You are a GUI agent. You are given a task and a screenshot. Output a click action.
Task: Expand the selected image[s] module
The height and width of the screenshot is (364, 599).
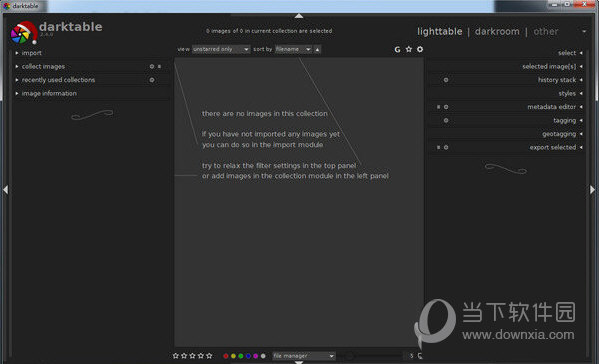tap(507, 66)
